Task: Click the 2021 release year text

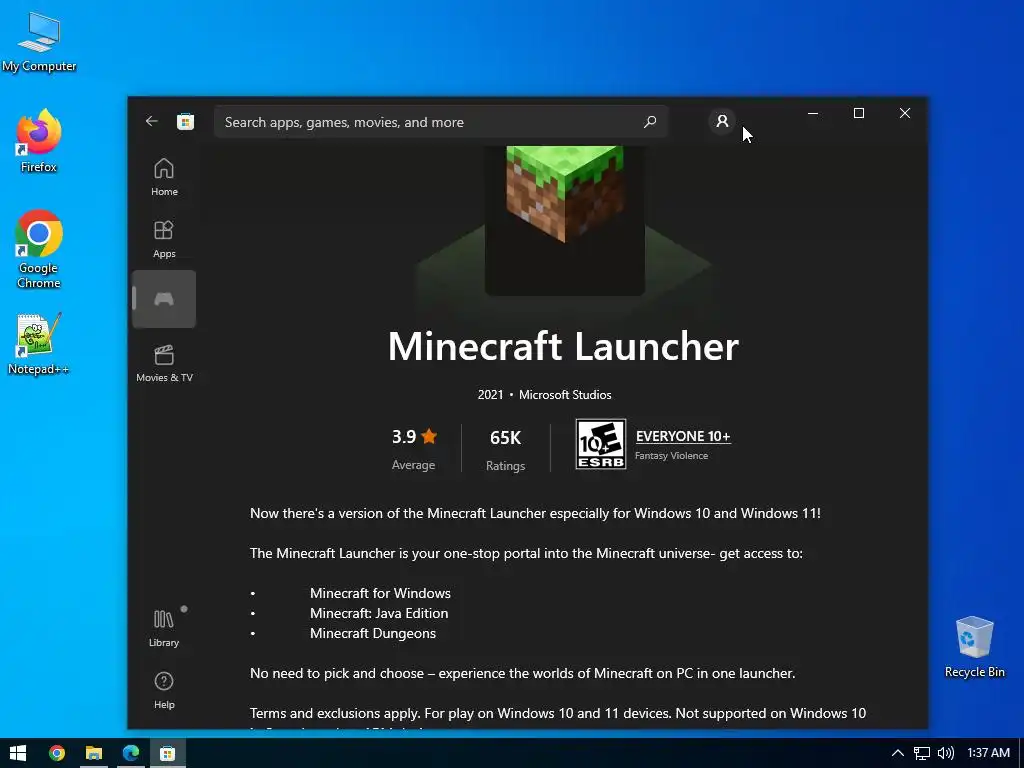Action: tap(490, 394)
